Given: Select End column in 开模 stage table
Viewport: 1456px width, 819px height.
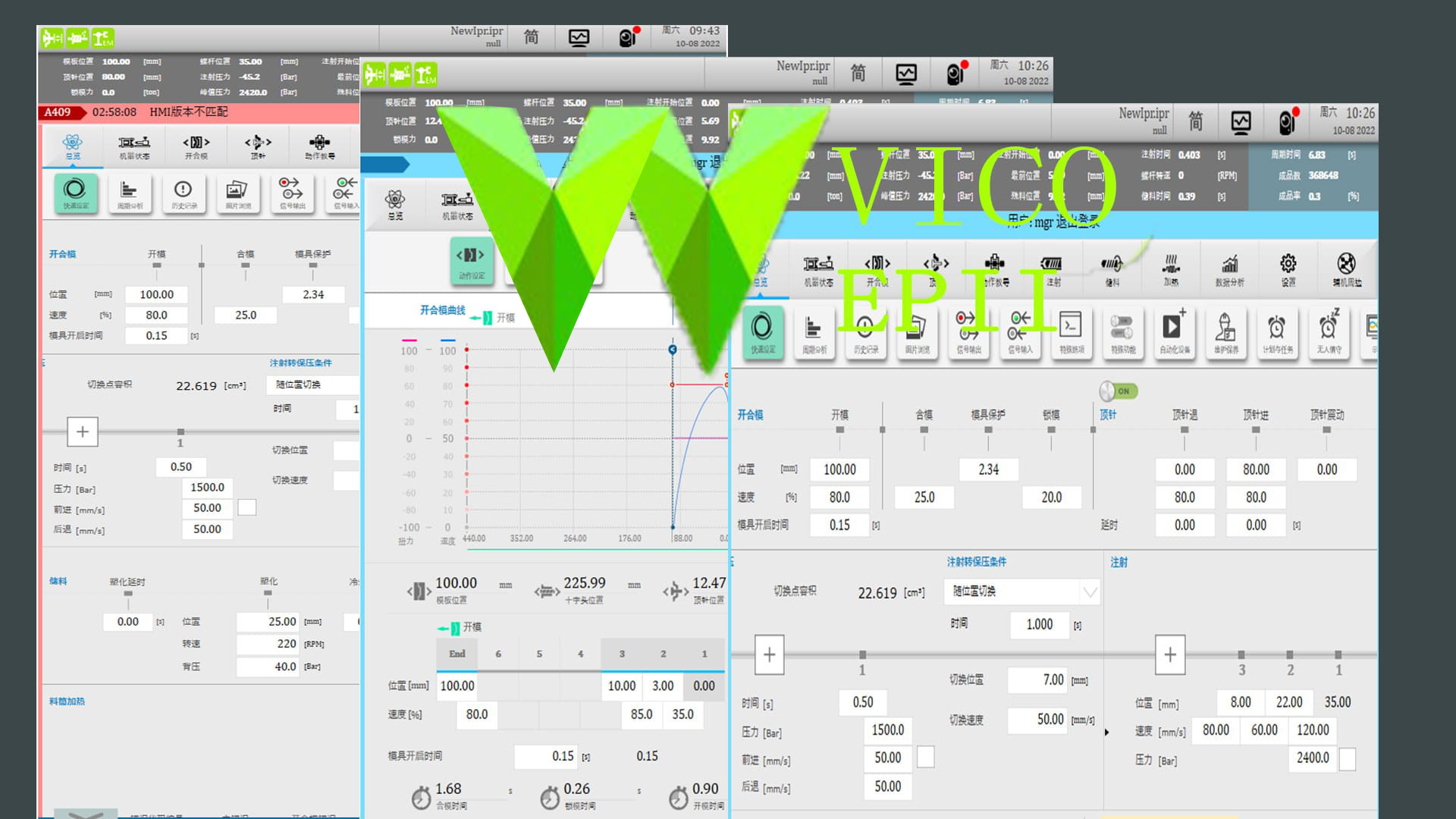Looking at the screenshot, I should coord(457,654).
